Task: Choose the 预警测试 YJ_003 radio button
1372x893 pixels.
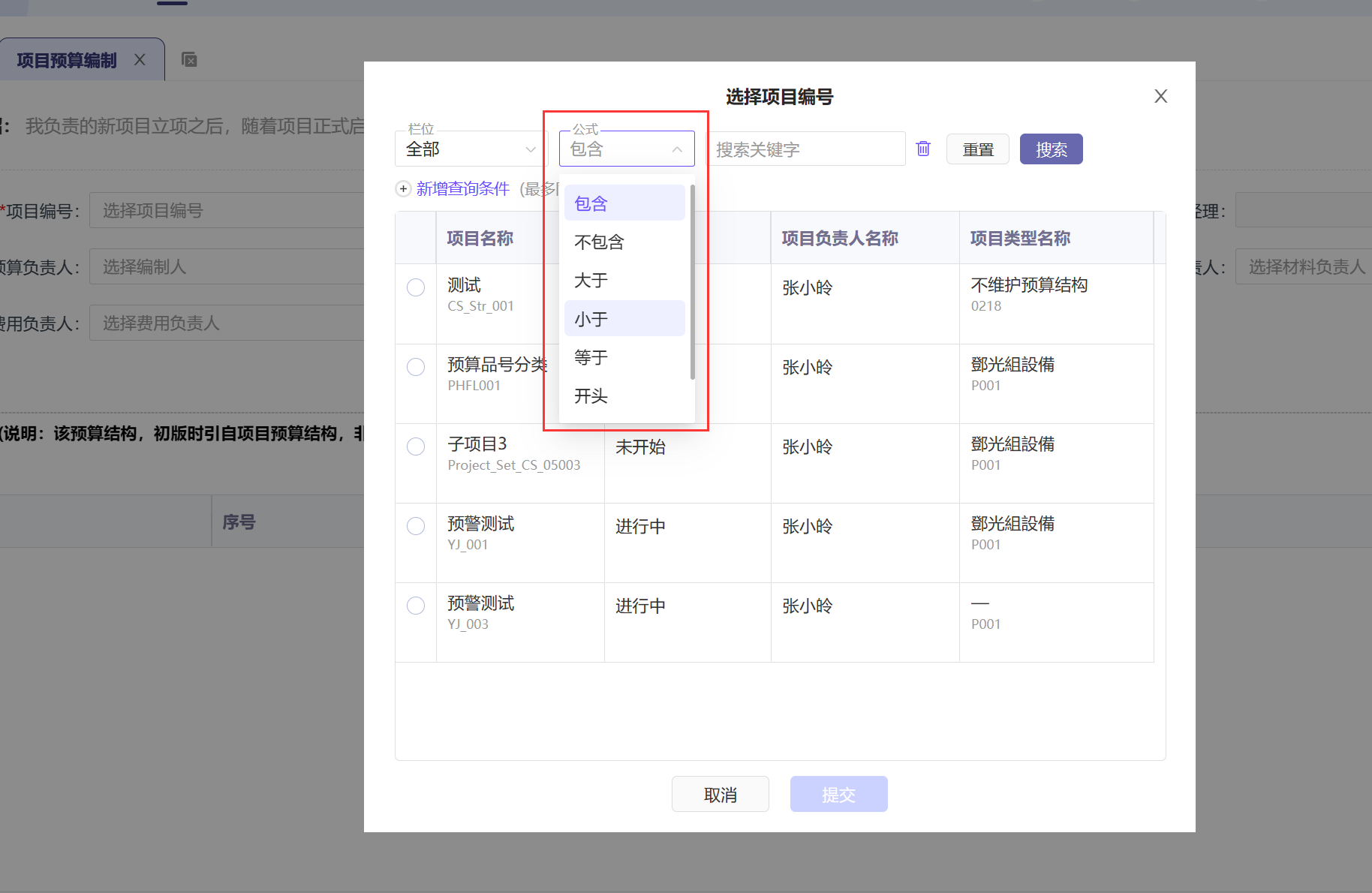Action: [416, 606]
